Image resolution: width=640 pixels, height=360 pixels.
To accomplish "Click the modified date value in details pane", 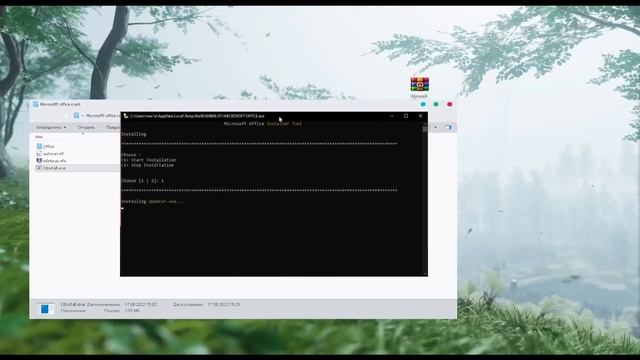I will (140, 304).
